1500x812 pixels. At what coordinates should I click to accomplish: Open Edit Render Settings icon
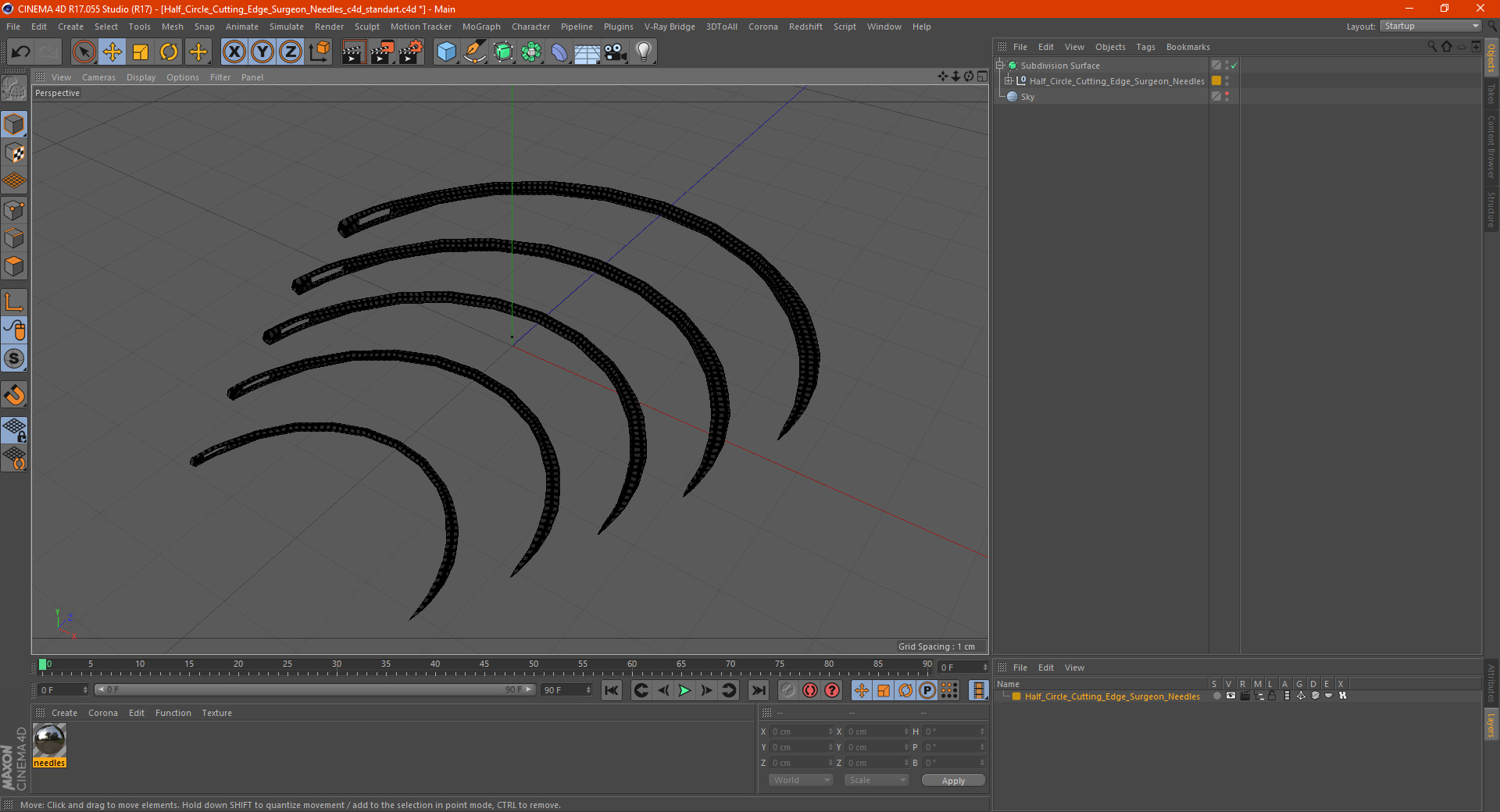[411, 52]
